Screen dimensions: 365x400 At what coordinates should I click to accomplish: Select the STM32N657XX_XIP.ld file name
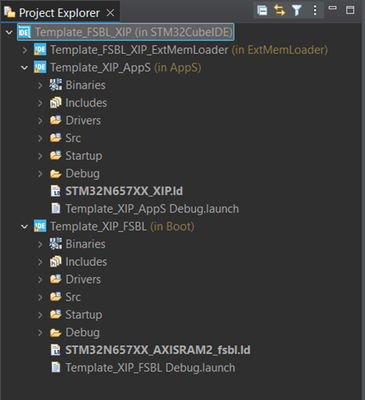[x=124, y=191]
